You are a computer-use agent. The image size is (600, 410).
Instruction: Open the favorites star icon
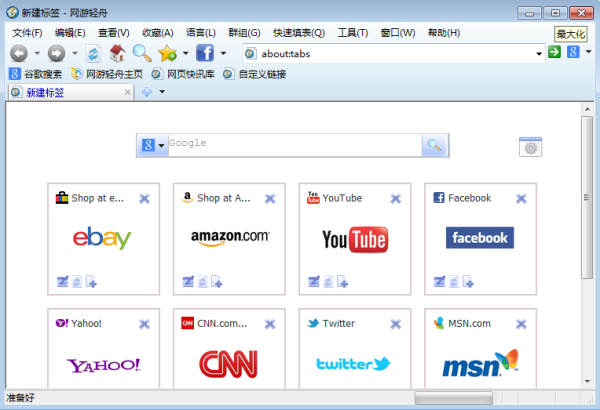point(167,53)
